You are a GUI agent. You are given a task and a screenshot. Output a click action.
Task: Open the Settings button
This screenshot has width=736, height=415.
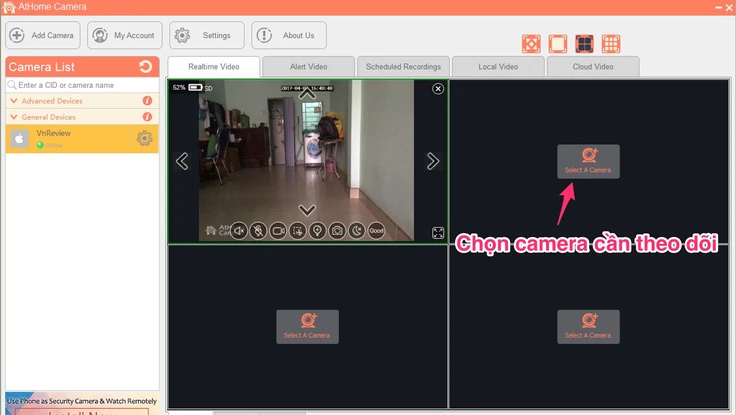tap(207, 35)
